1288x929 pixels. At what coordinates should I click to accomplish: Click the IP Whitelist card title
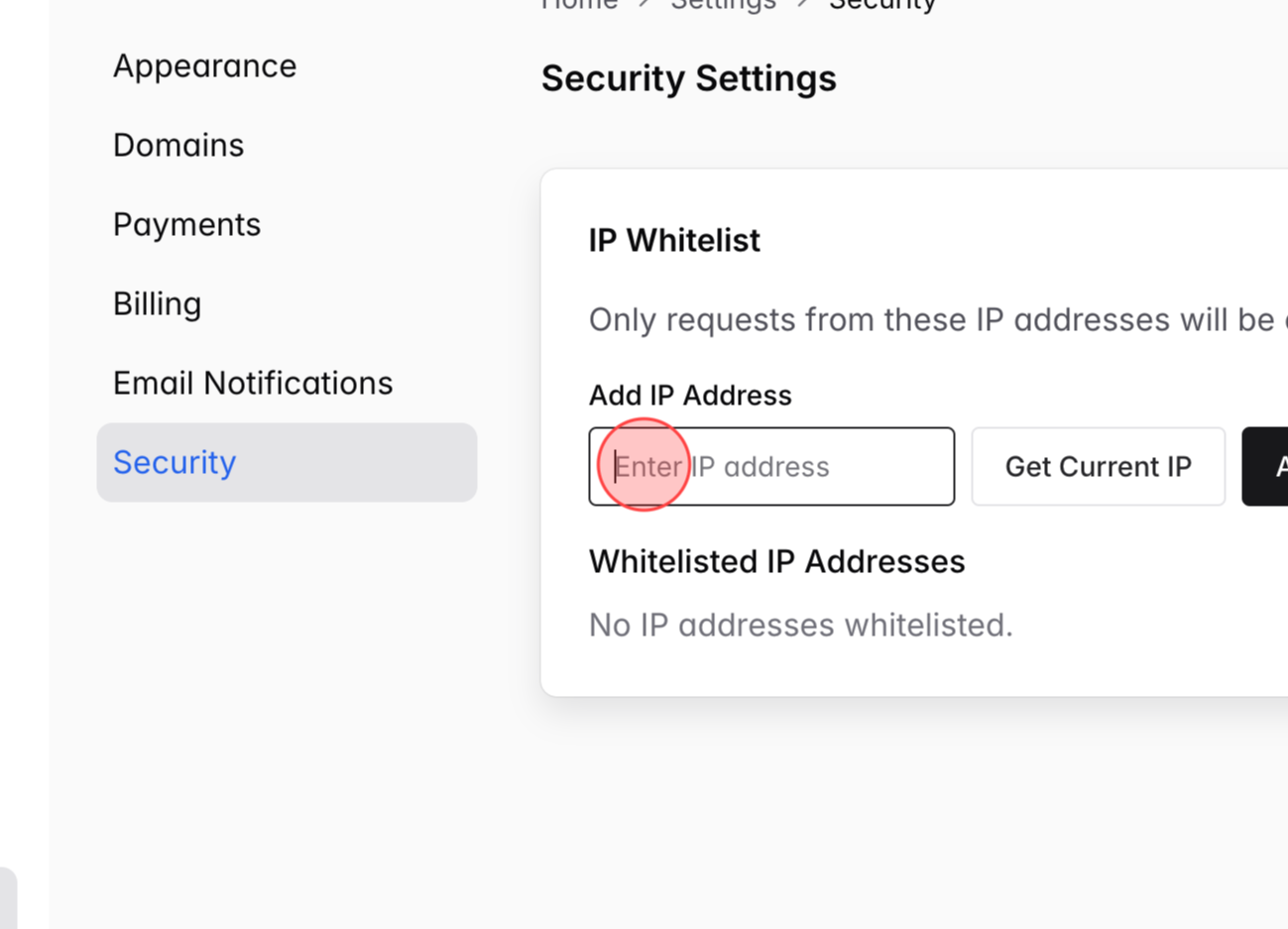674,240
